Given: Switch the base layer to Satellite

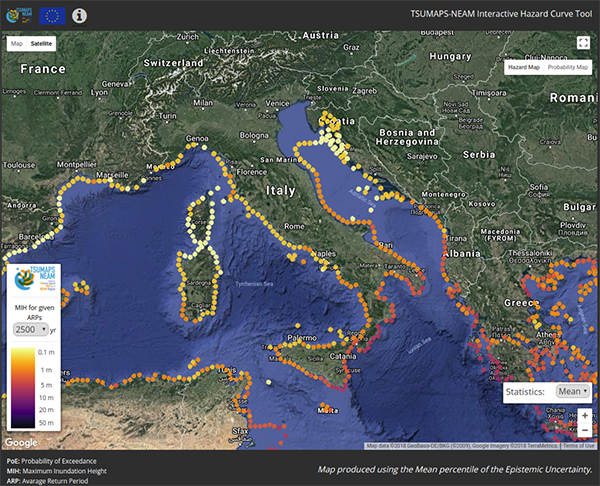Looking at the screenshot, I should [x=41, y=44].
